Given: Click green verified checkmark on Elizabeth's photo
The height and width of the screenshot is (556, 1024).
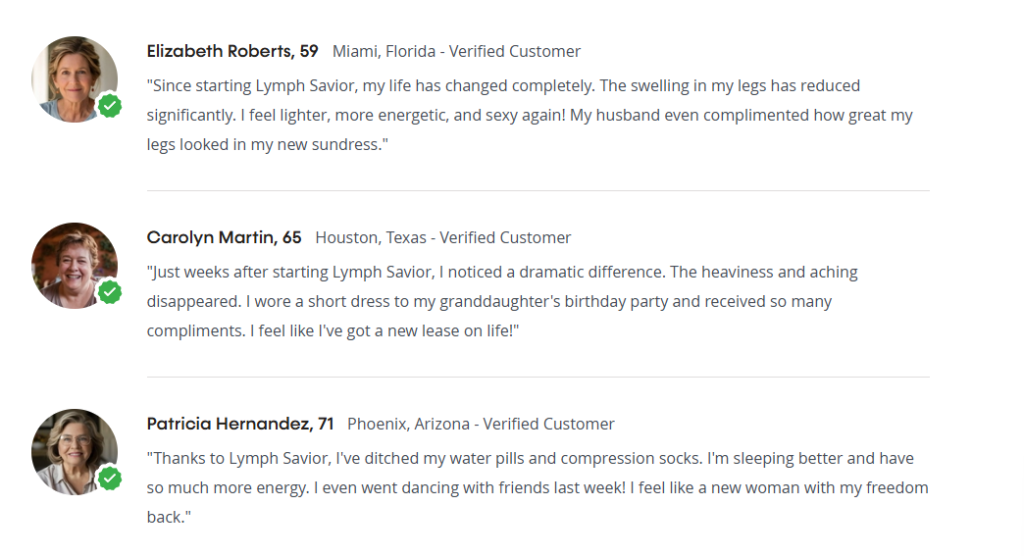Looking at the screenshot, I should pyautogui.click(x=110, y=106).
